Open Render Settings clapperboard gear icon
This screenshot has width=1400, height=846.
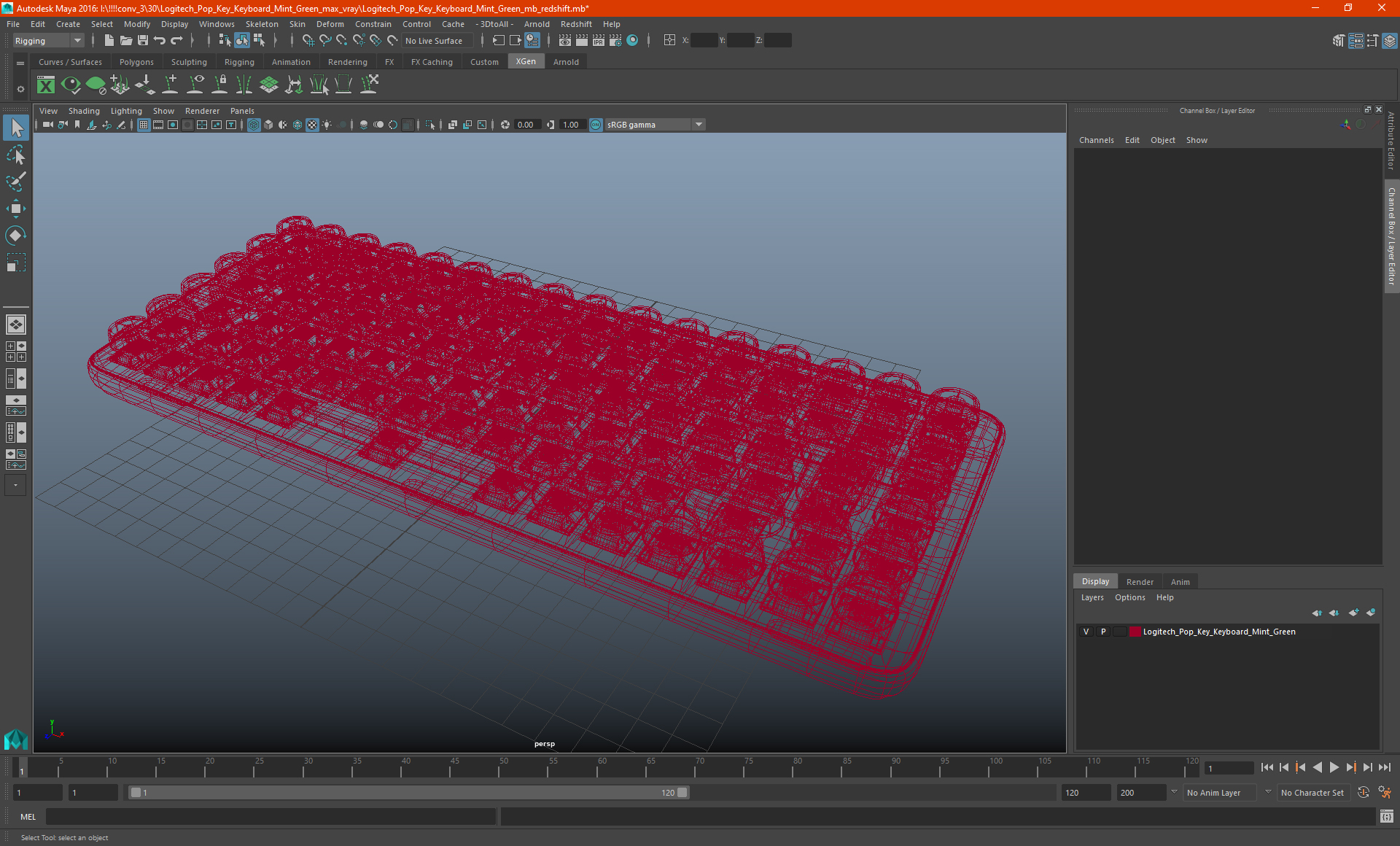[615, 41]
